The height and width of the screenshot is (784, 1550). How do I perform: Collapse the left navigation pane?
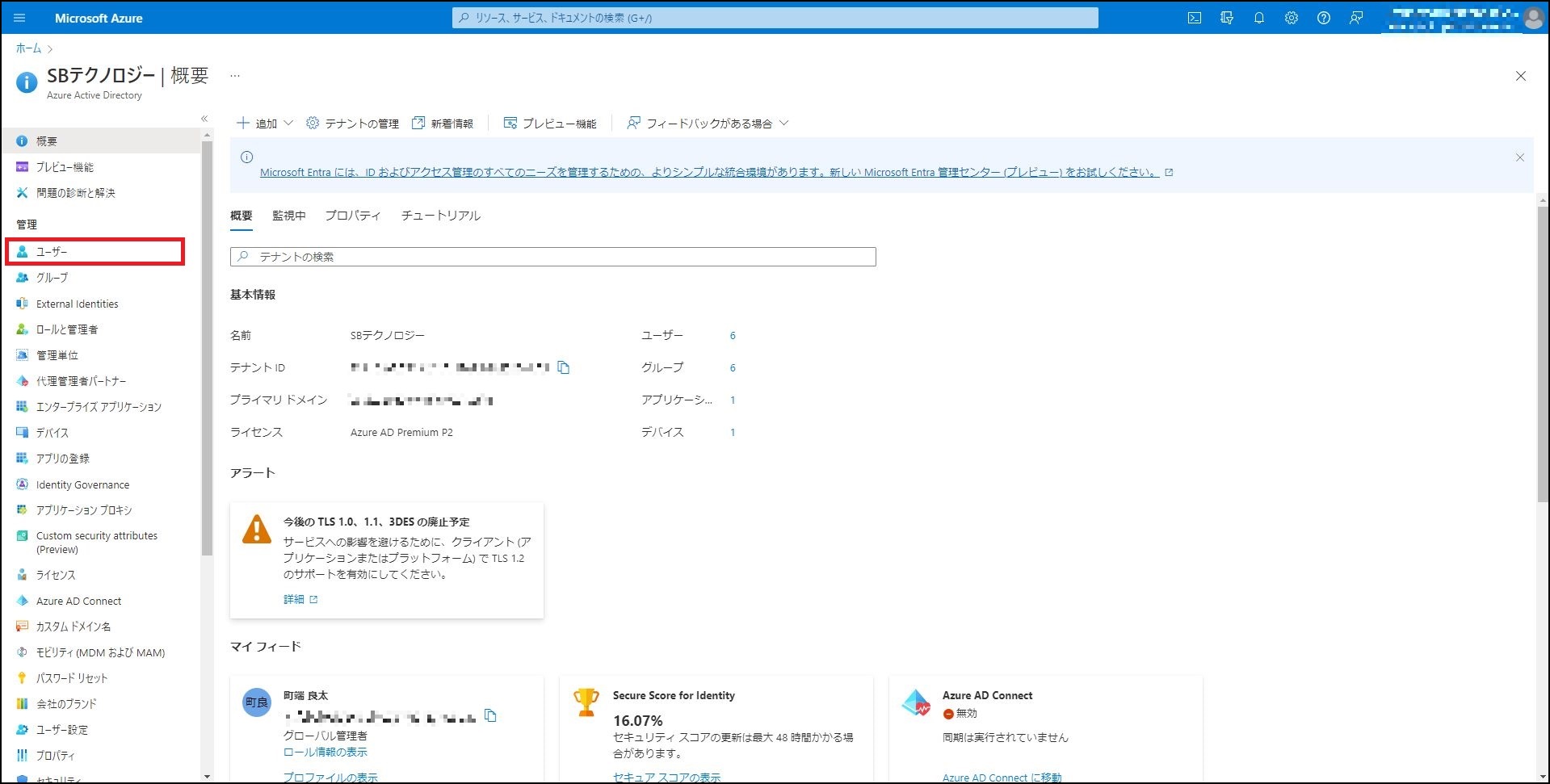pos(204,119)
